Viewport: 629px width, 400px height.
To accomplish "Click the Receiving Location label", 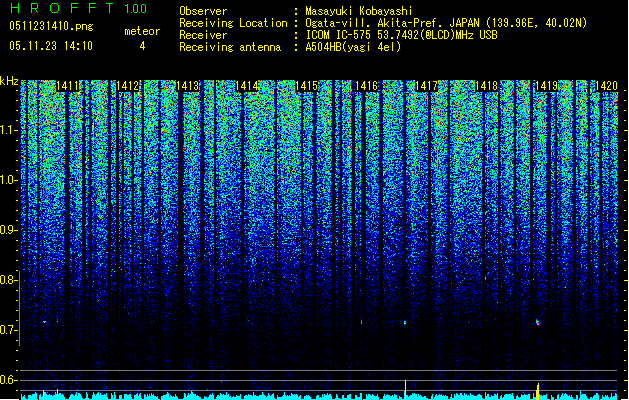I will 233,23.
